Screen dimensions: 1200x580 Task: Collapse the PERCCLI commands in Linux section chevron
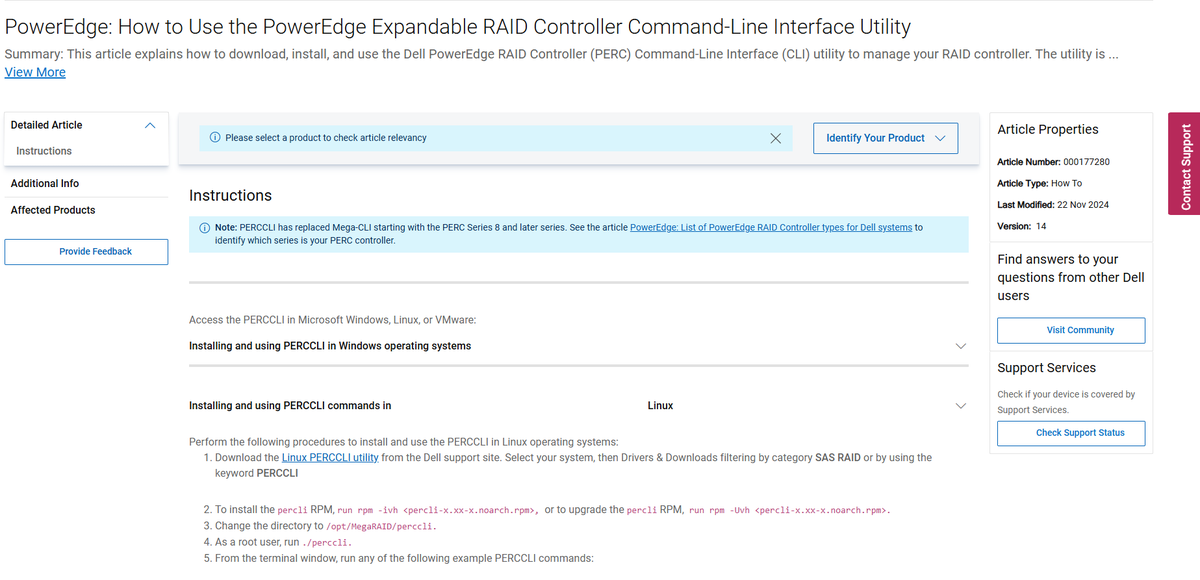[961, 406]
